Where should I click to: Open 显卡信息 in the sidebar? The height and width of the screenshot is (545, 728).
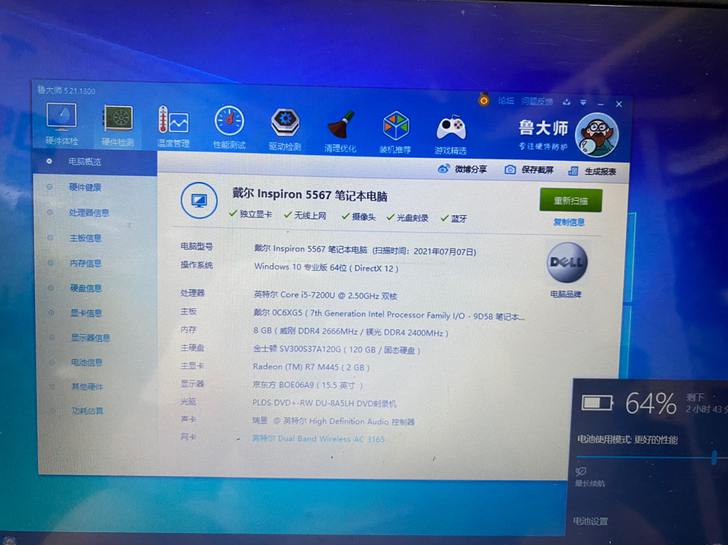pos(86,313)
